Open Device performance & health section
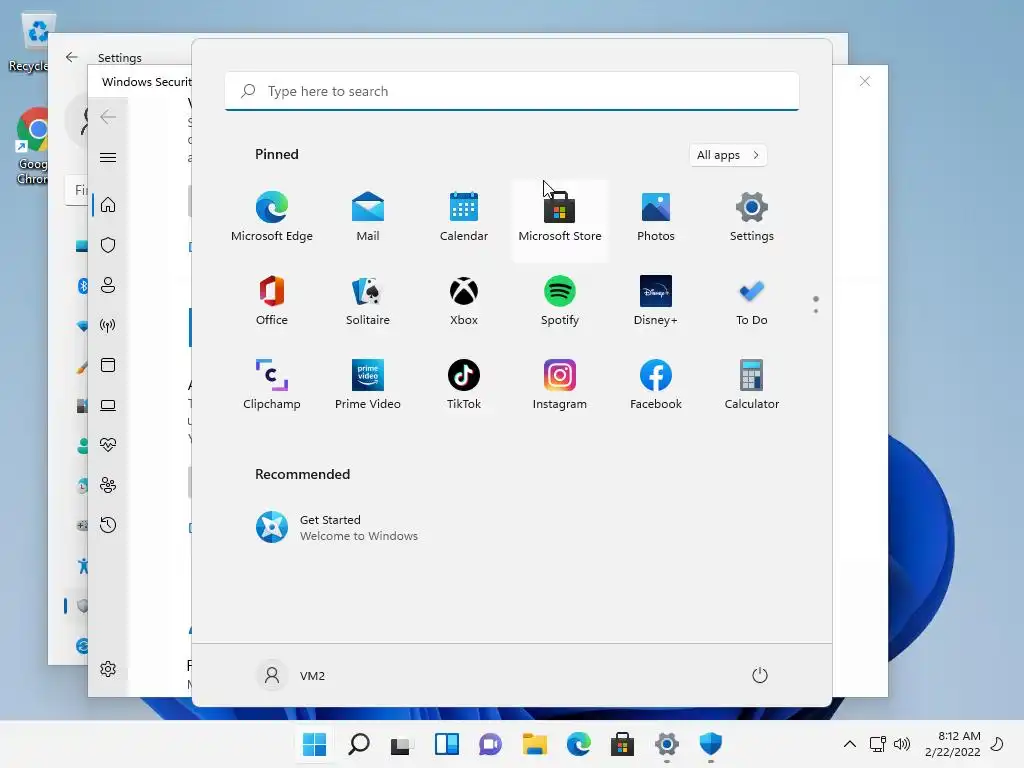The height and width of the screenshot is (768, 1024). coord(108,445)
